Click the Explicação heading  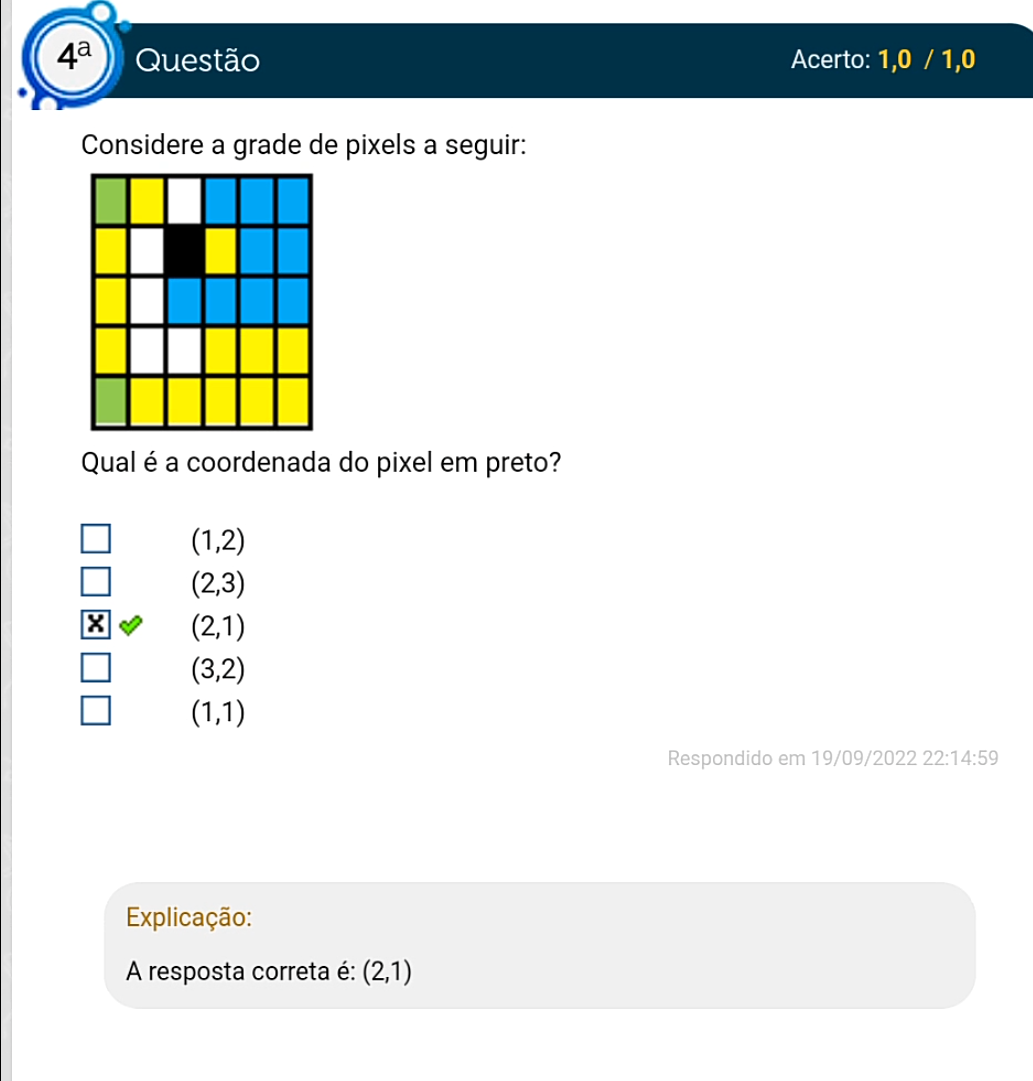coord(189,917)
